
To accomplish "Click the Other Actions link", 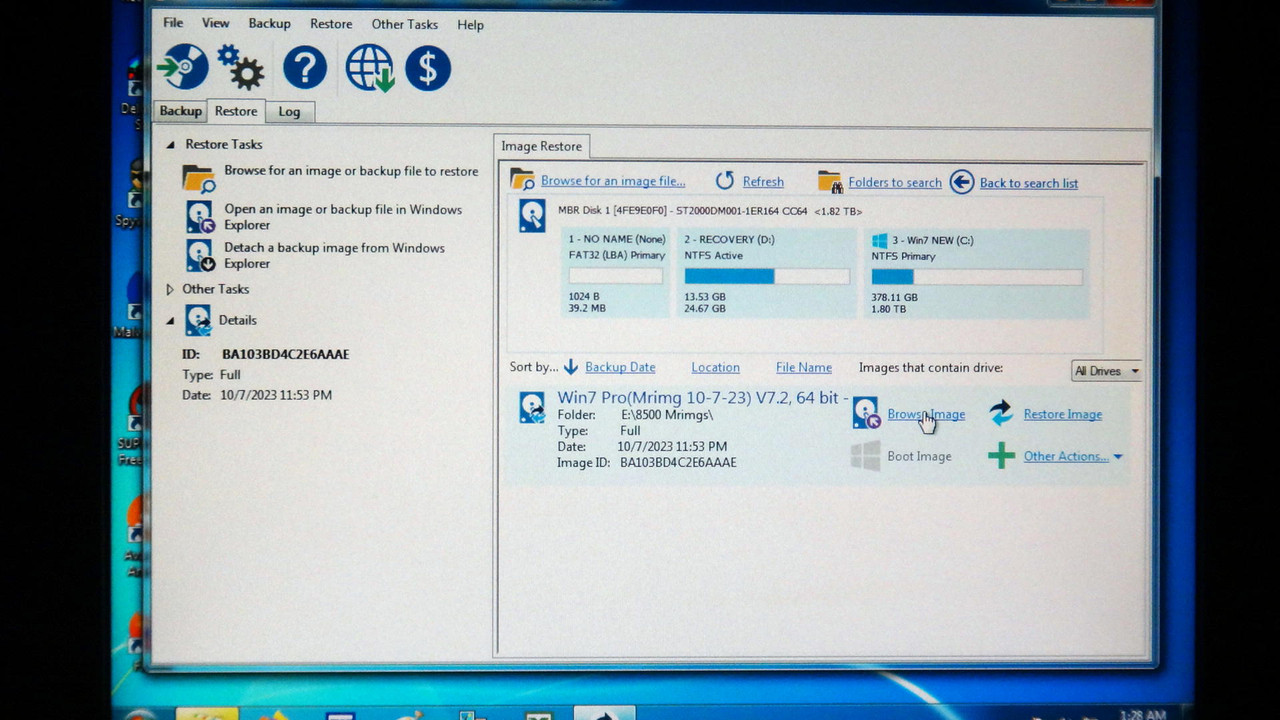I will (1066, 456).
